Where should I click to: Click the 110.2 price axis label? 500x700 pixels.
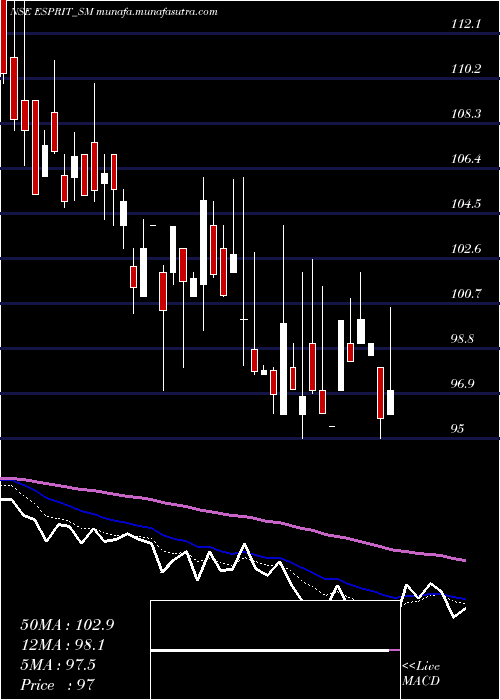point(466,69)
